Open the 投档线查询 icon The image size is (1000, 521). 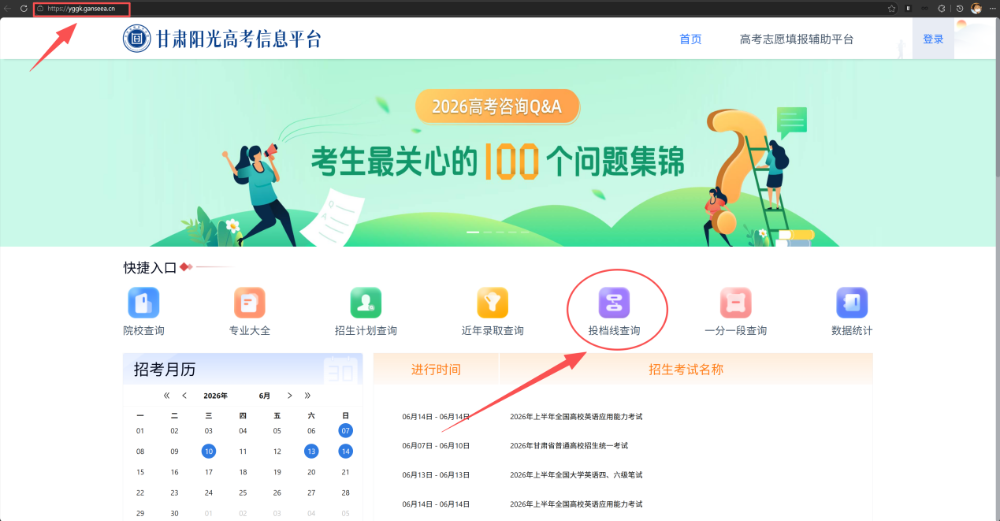(614, 303)
